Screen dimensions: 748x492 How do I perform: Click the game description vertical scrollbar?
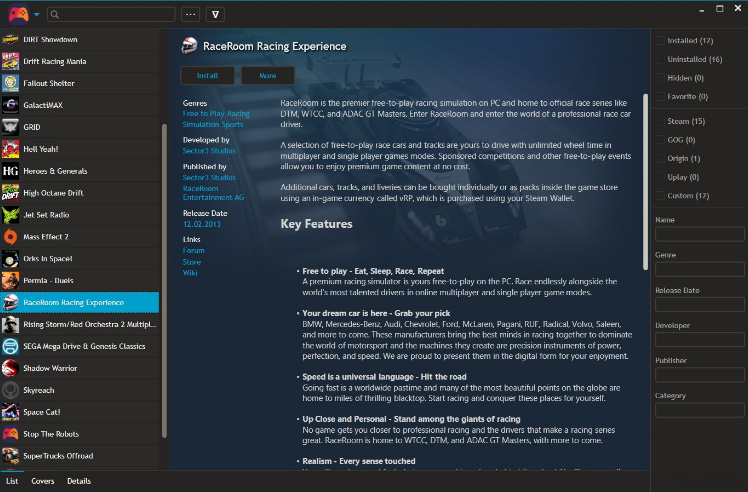pos(645,181)
